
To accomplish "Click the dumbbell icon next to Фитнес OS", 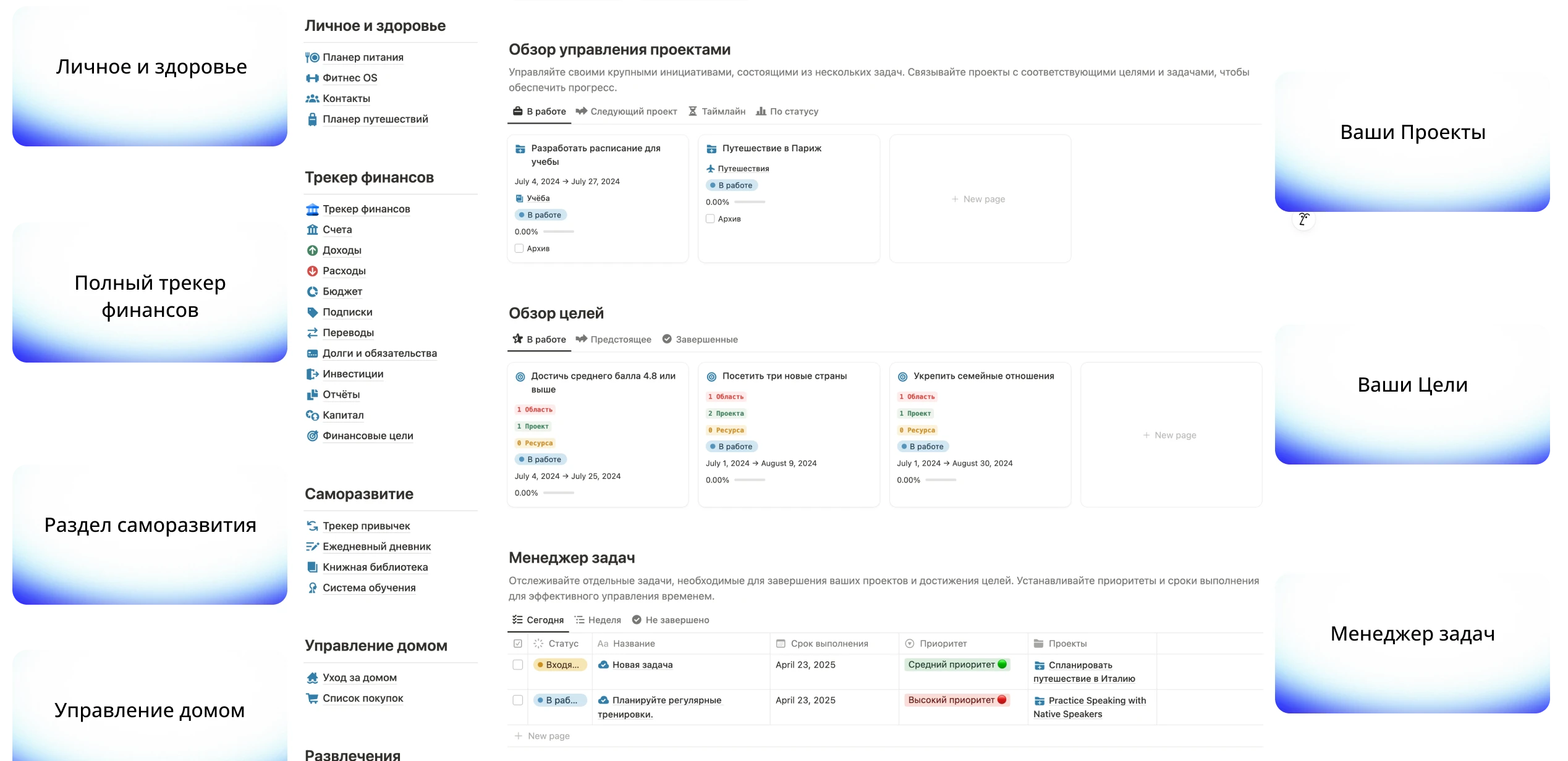I will tap(312, 78).
